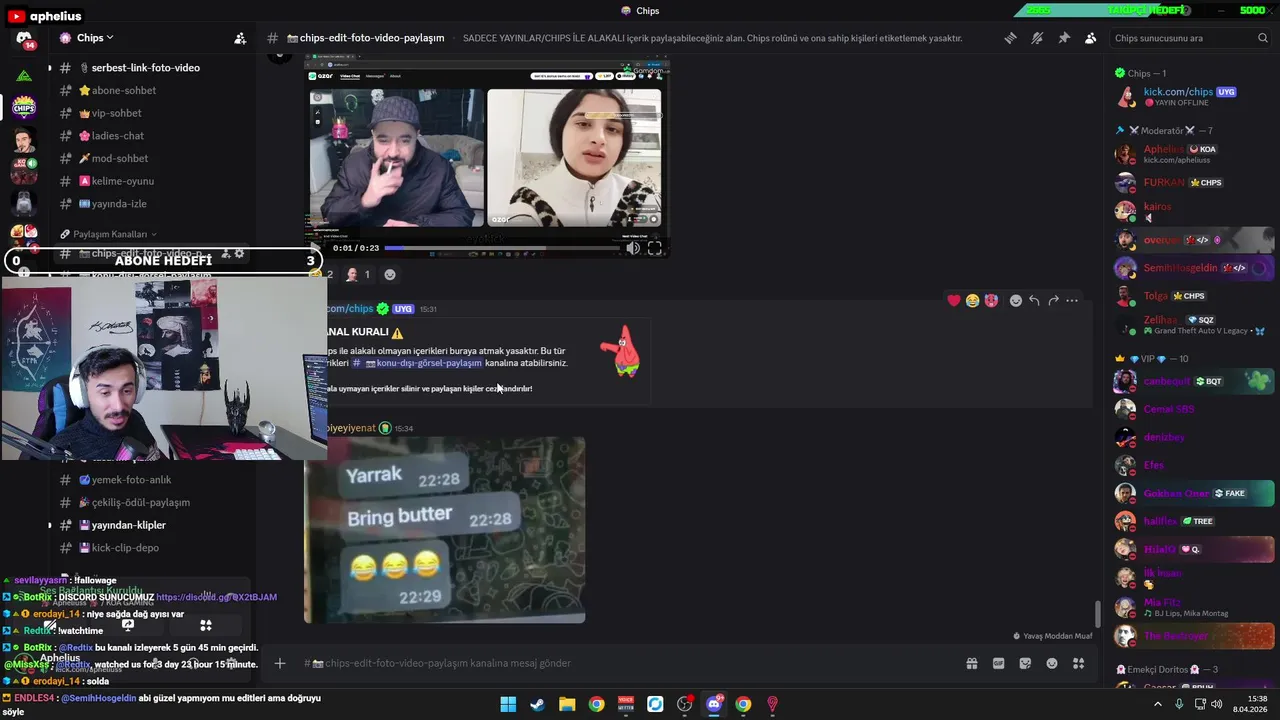Screen dimensions: 1280x720
Task: Toggle the member list icon
Action: click(1090, 38)
